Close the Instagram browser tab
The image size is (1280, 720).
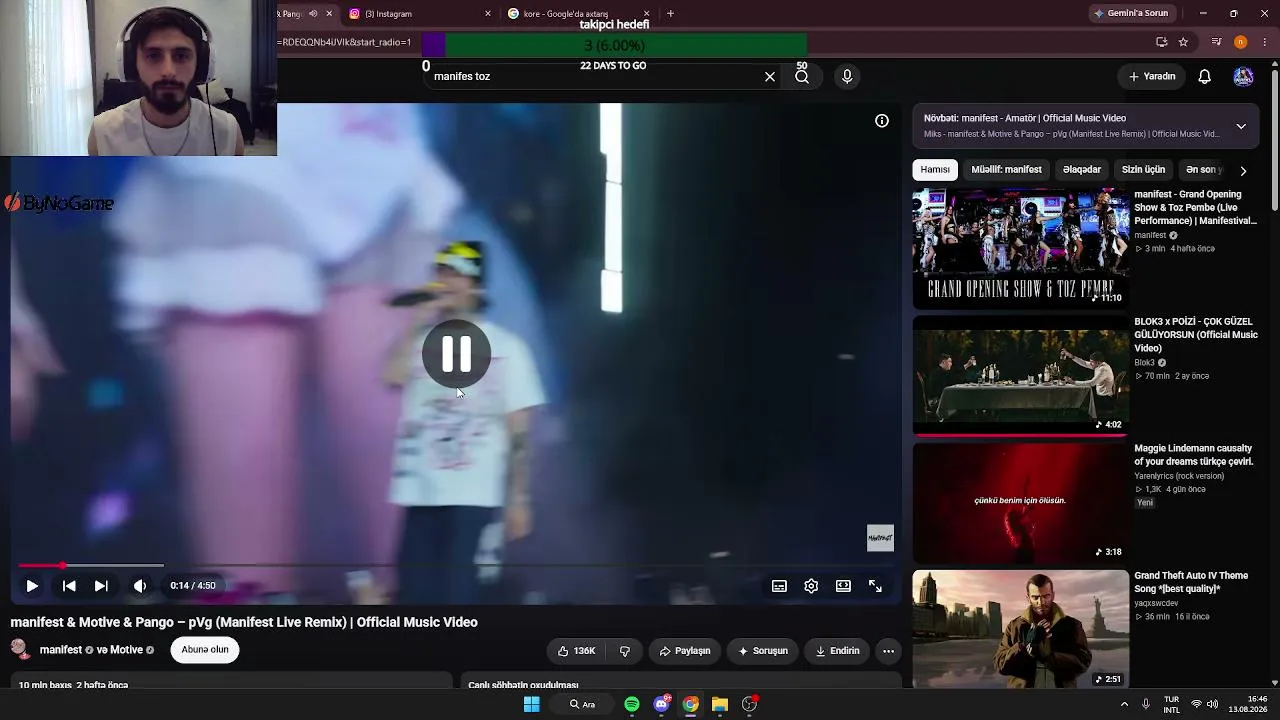click(x=488, y=14)
